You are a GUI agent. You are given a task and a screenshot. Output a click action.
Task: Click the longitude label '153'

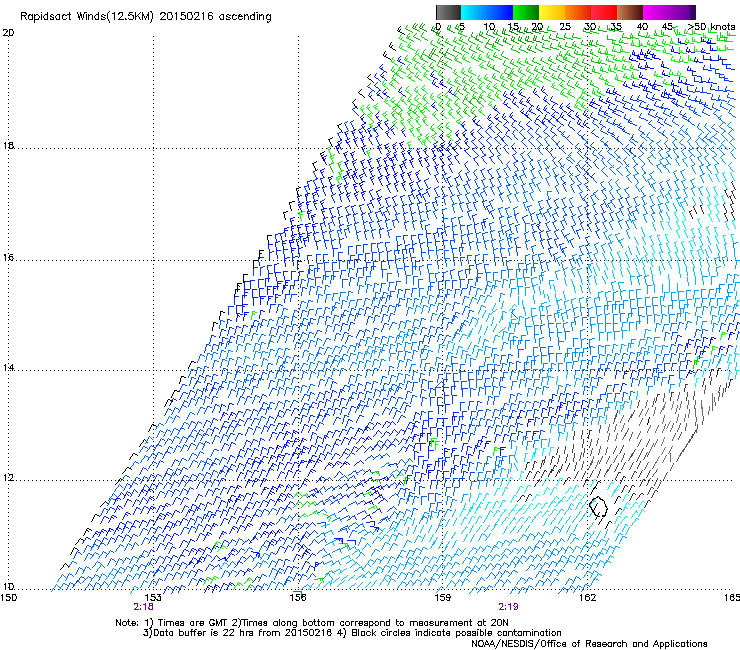153,598
